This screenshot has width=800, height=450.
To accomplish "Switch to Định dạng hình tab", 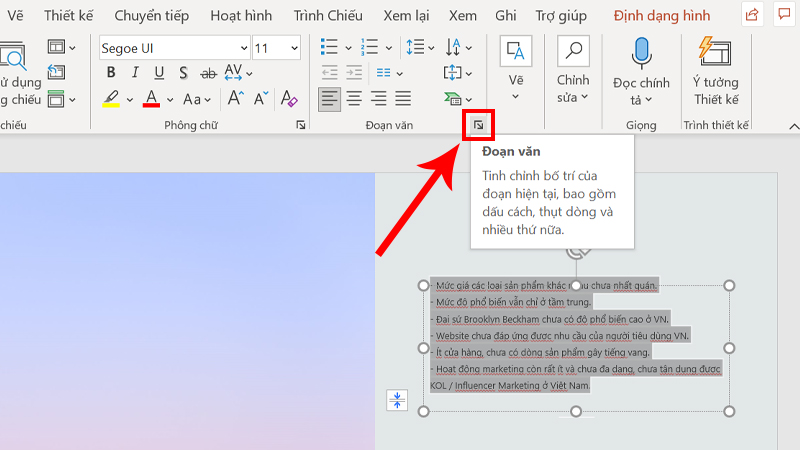I will [x=689, y=16].
